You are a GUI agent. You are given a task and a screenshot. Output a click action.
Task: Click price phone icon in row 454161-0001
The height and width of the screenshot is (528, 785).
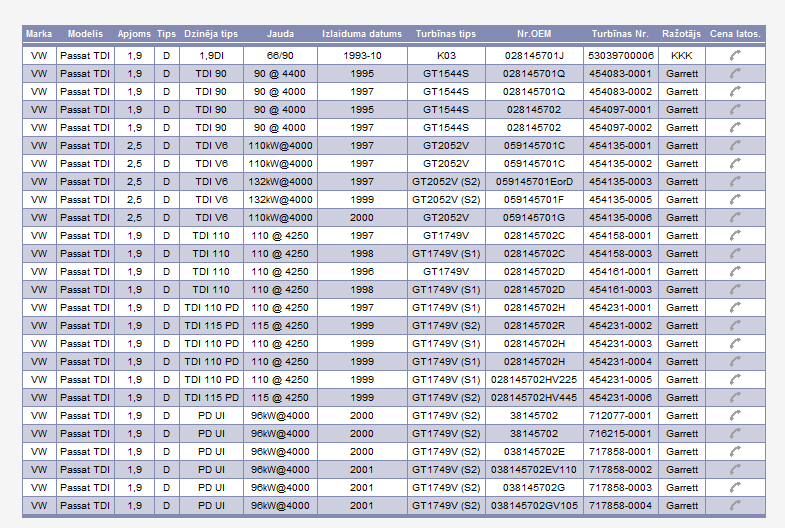pos(735,272)
